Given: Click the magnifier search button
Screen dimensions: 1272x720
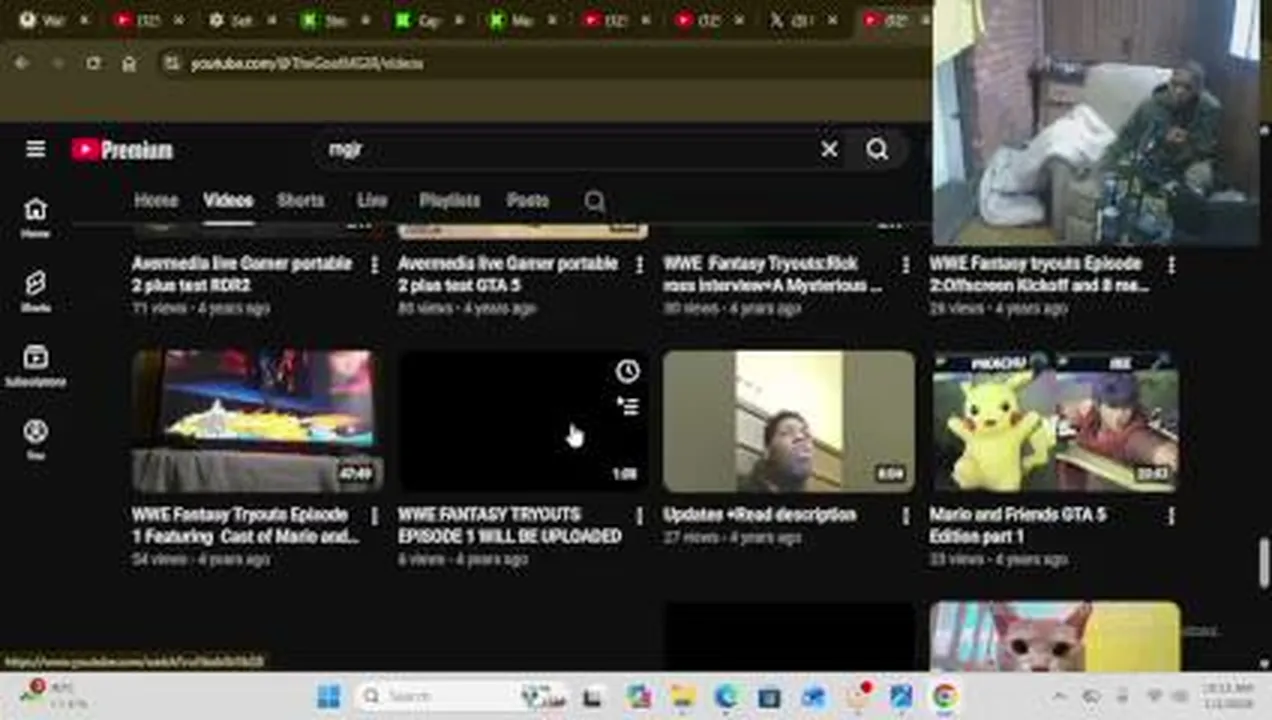Looking at the screenshot, I should [x=877, y=149].
